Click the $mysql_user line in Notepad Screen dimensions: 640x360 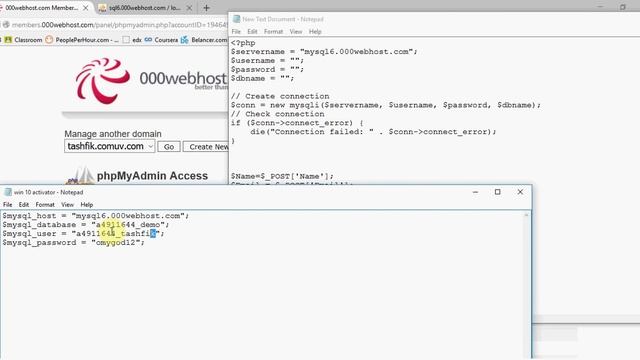pyautogui.click(x=83, y=233)
